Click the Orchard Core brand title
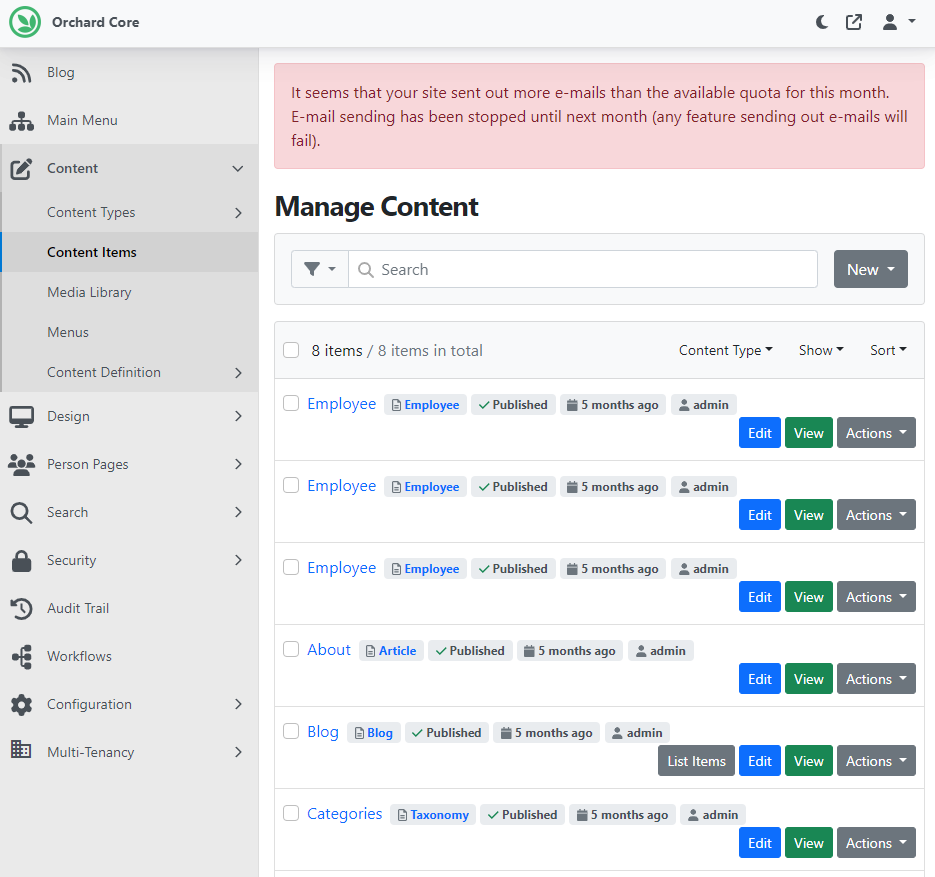This screenshot has width=935, height=877. click(95, 22)
